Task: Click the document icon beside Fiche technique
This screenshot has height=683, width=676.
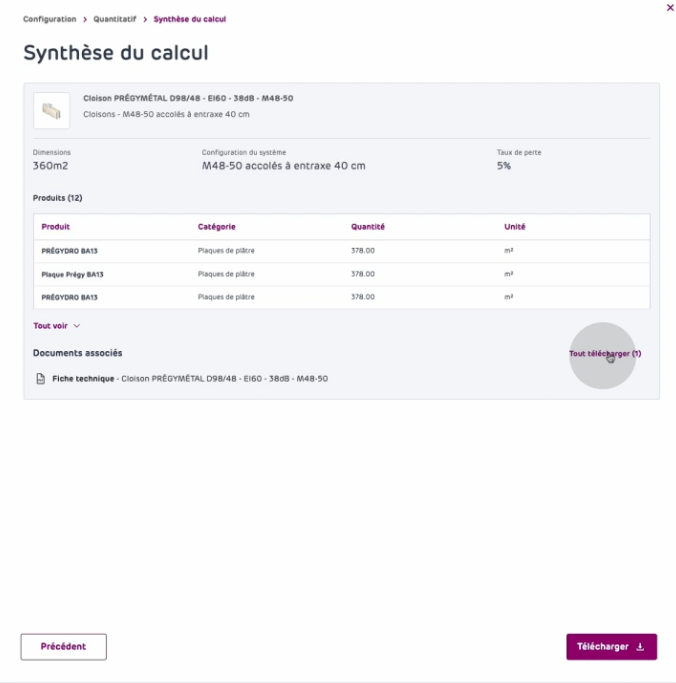Action: (41, 379)
